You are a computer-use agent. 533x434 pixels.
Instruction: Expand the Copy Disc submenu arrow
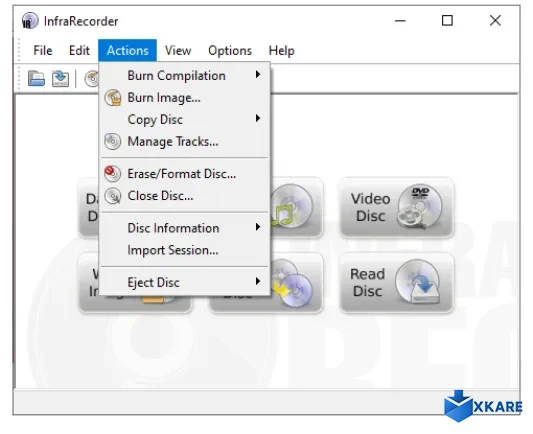tap(258, 118)
